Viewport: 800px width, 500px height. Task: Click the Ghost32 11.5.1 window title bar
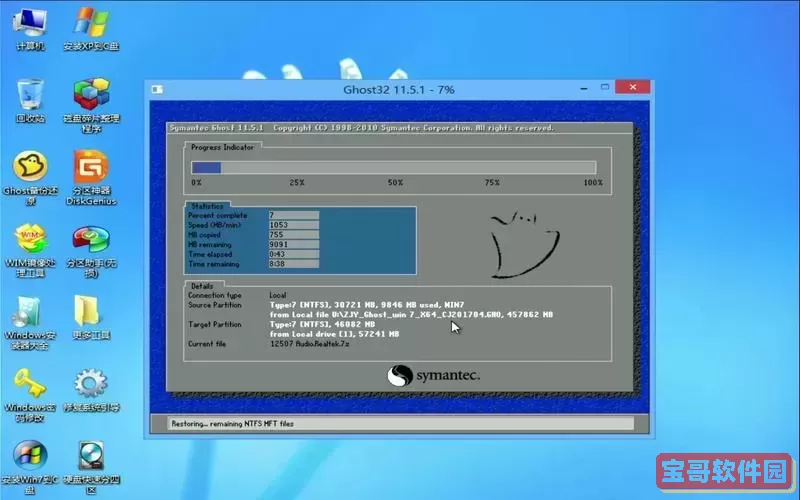coord(399,89)
